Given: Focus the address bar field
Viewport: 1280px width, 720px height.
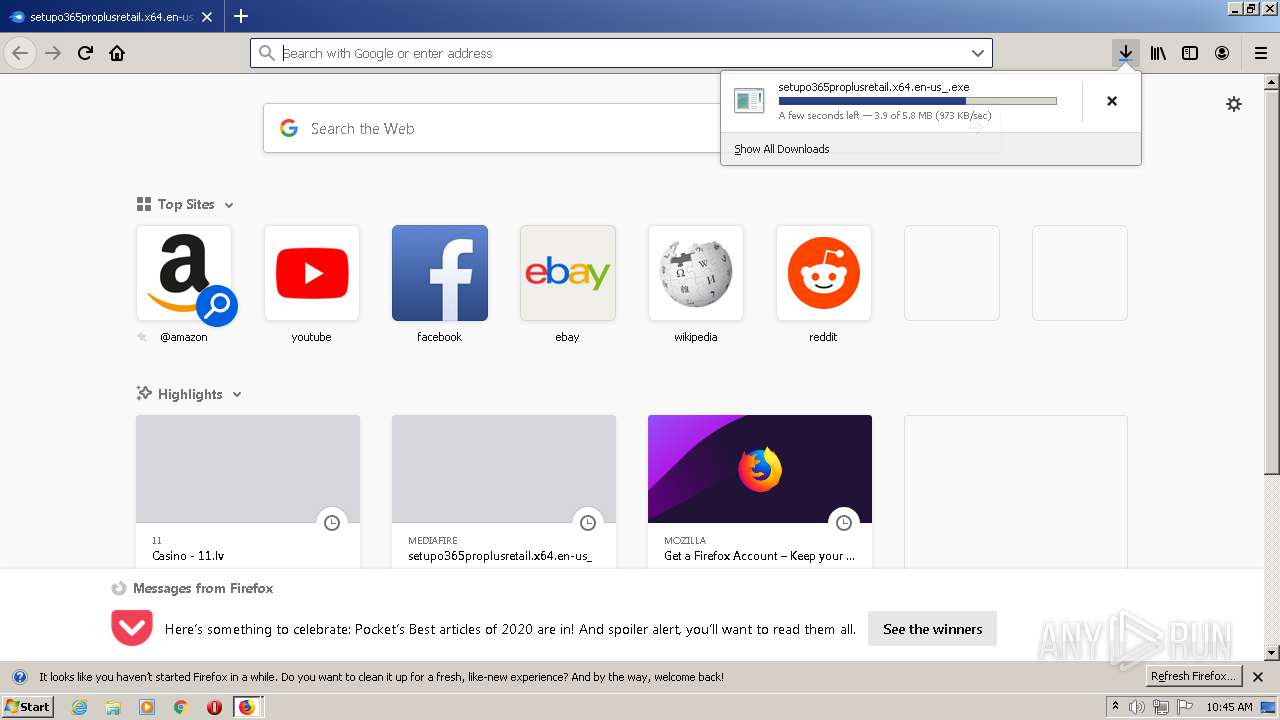Looking at the screenshot, I should click(x=622, y=53).
